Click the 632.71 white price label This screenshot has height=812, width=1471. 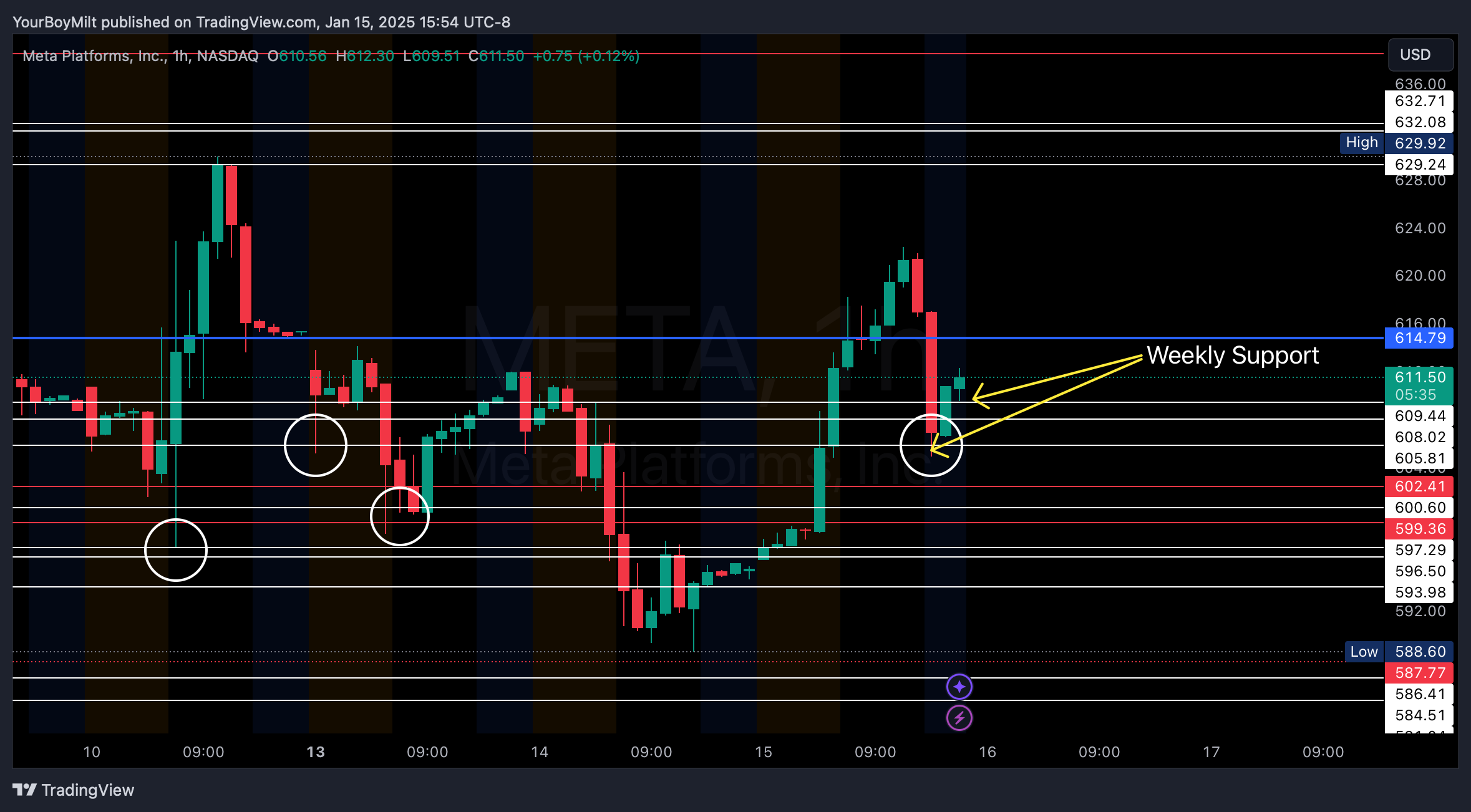[x=1419, y=101]
